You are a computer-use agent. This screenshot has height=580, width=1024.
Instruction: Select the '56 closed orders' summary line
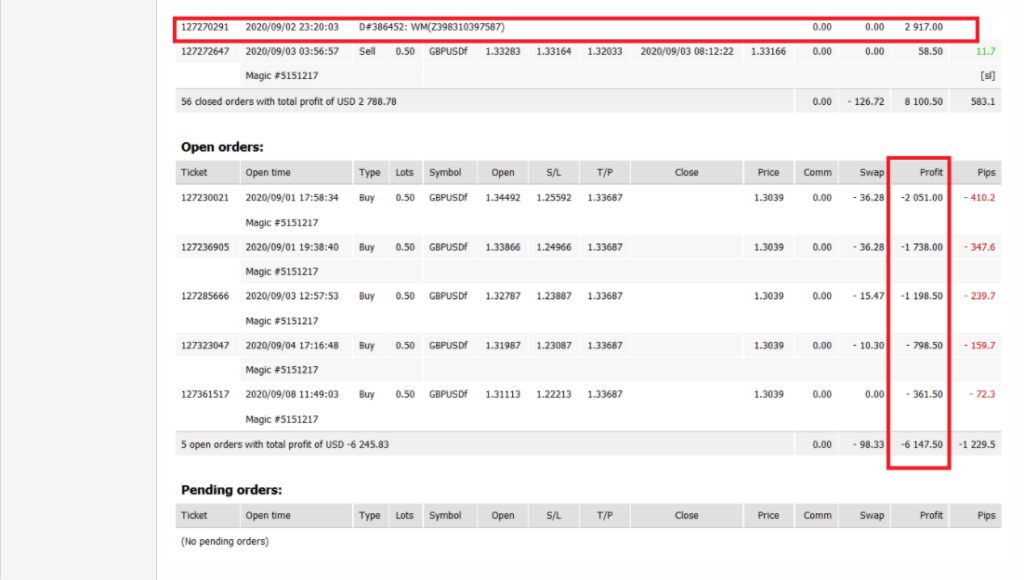pos(289,102)
